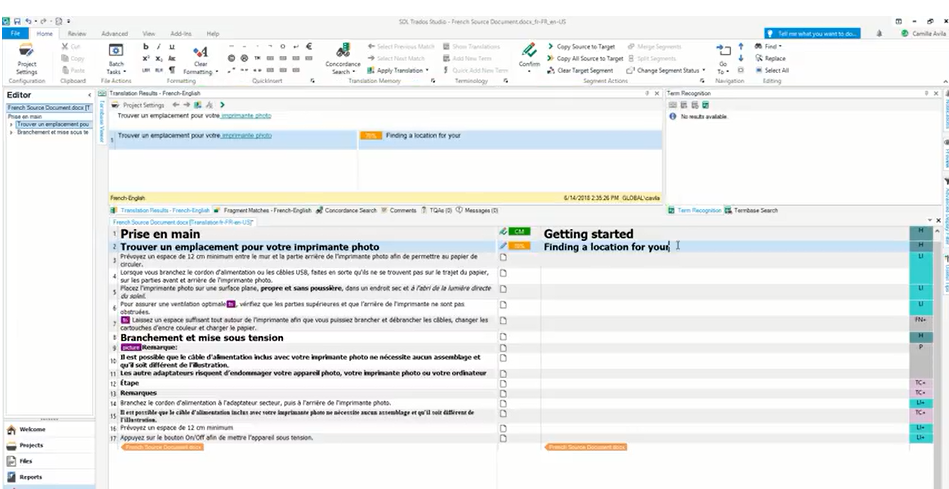
Task: Expand 'Trouver un emplacement' tree node
Action: [11, 124]
